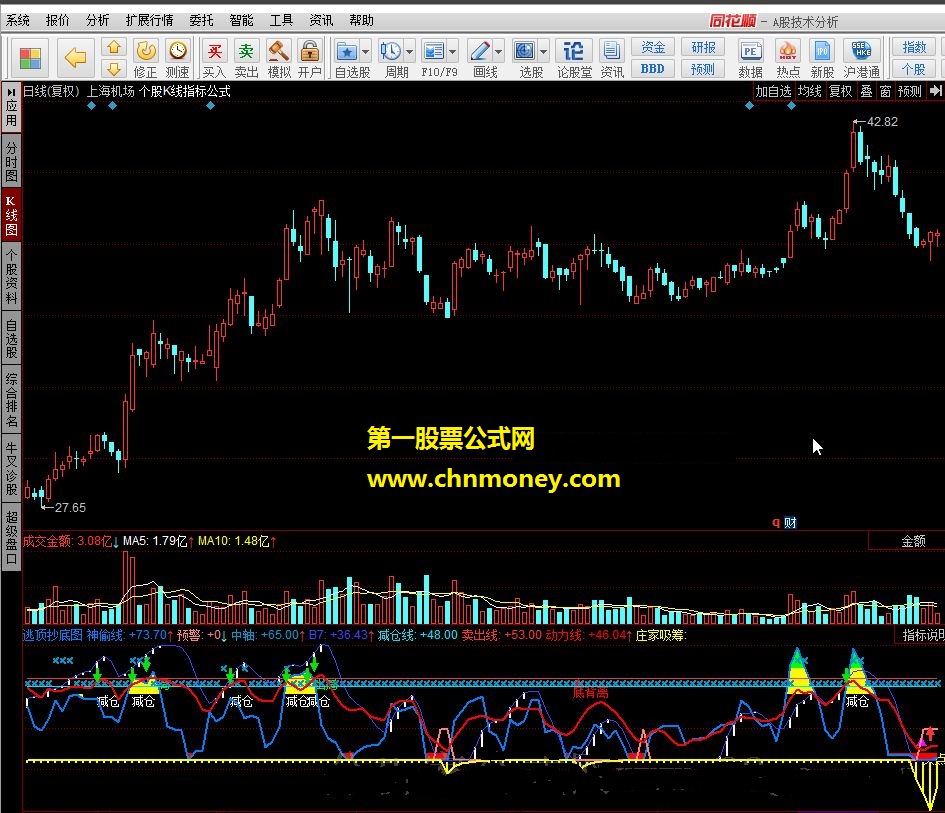Toggle 叠 overlay mode
Image resolution: width=945 pixels, height=813 pixels.
[x=866, y=91]
